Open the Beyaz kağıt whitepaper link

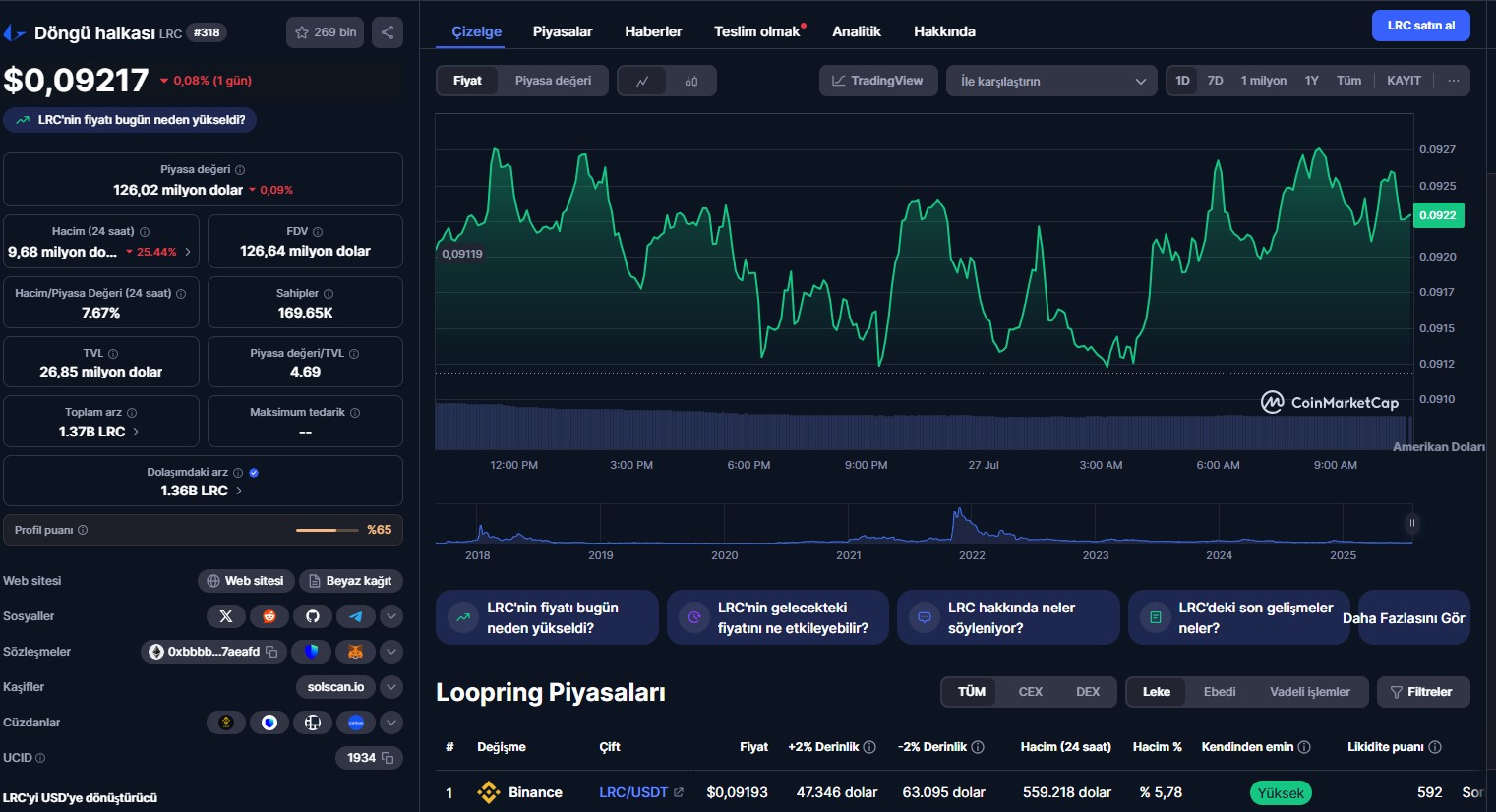(351, 581)
